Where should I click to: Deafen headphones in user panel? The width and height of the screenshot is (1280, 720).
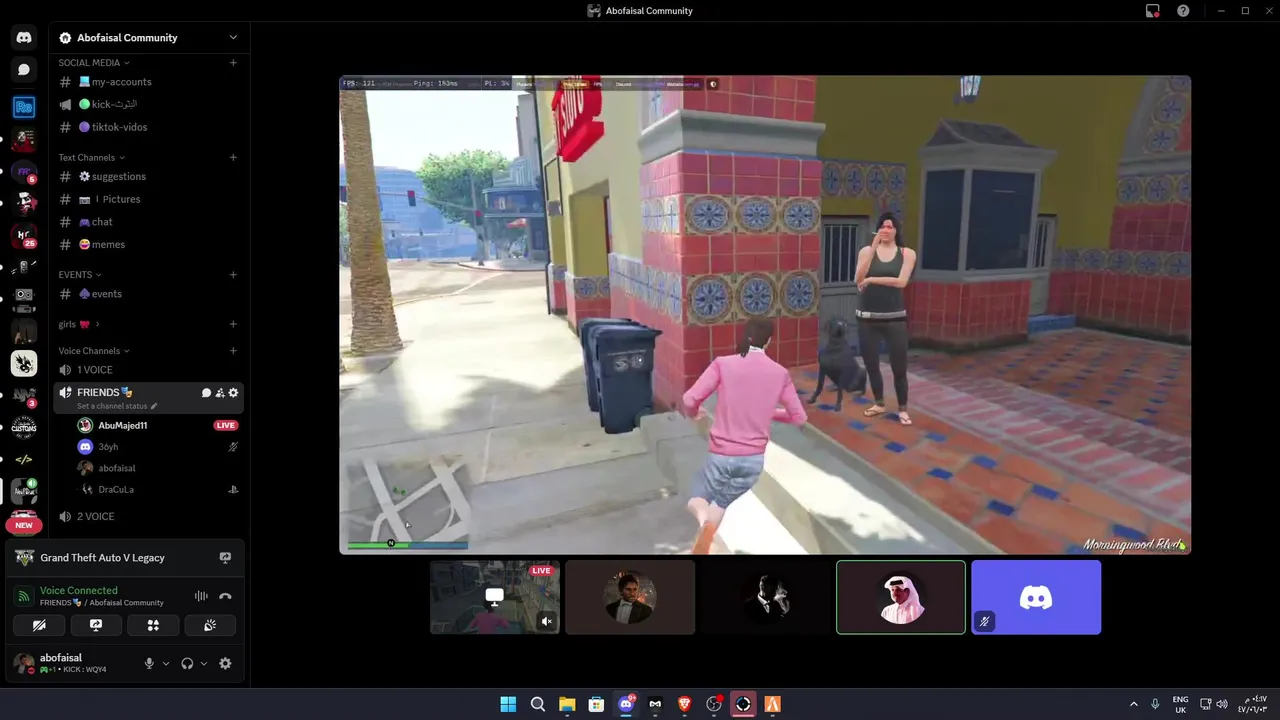187,663
